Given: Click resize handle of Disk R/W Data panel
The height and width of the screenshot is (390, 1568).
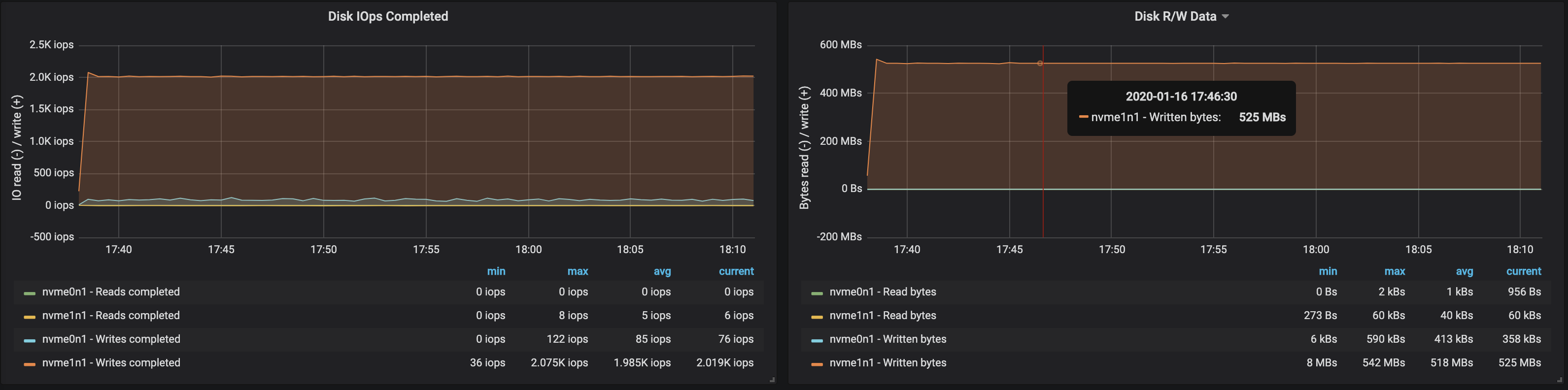Looking at the screenshot, I should point(1560,380).
